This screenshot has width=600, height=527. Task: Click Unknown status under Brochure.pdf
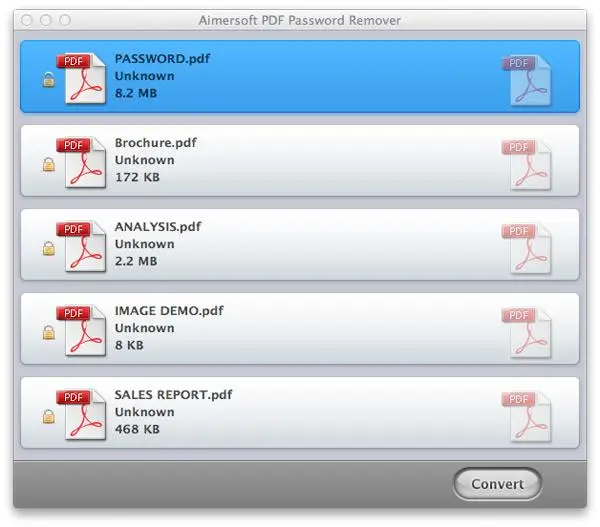(145, 160)
